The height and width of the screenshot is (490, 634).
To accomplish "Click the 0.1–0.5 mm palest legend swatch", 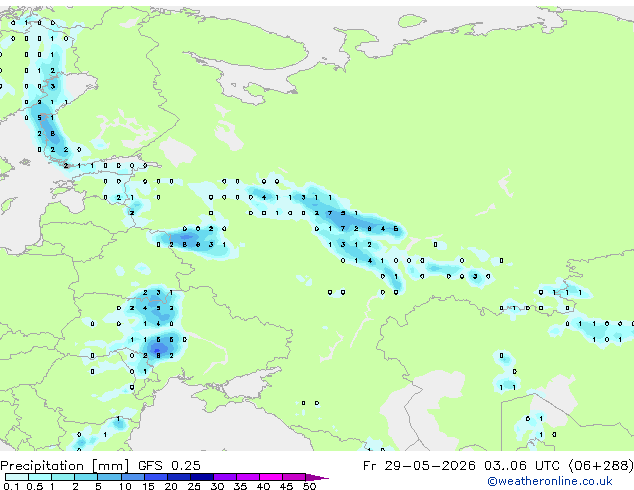I will (x=17, y=477).
